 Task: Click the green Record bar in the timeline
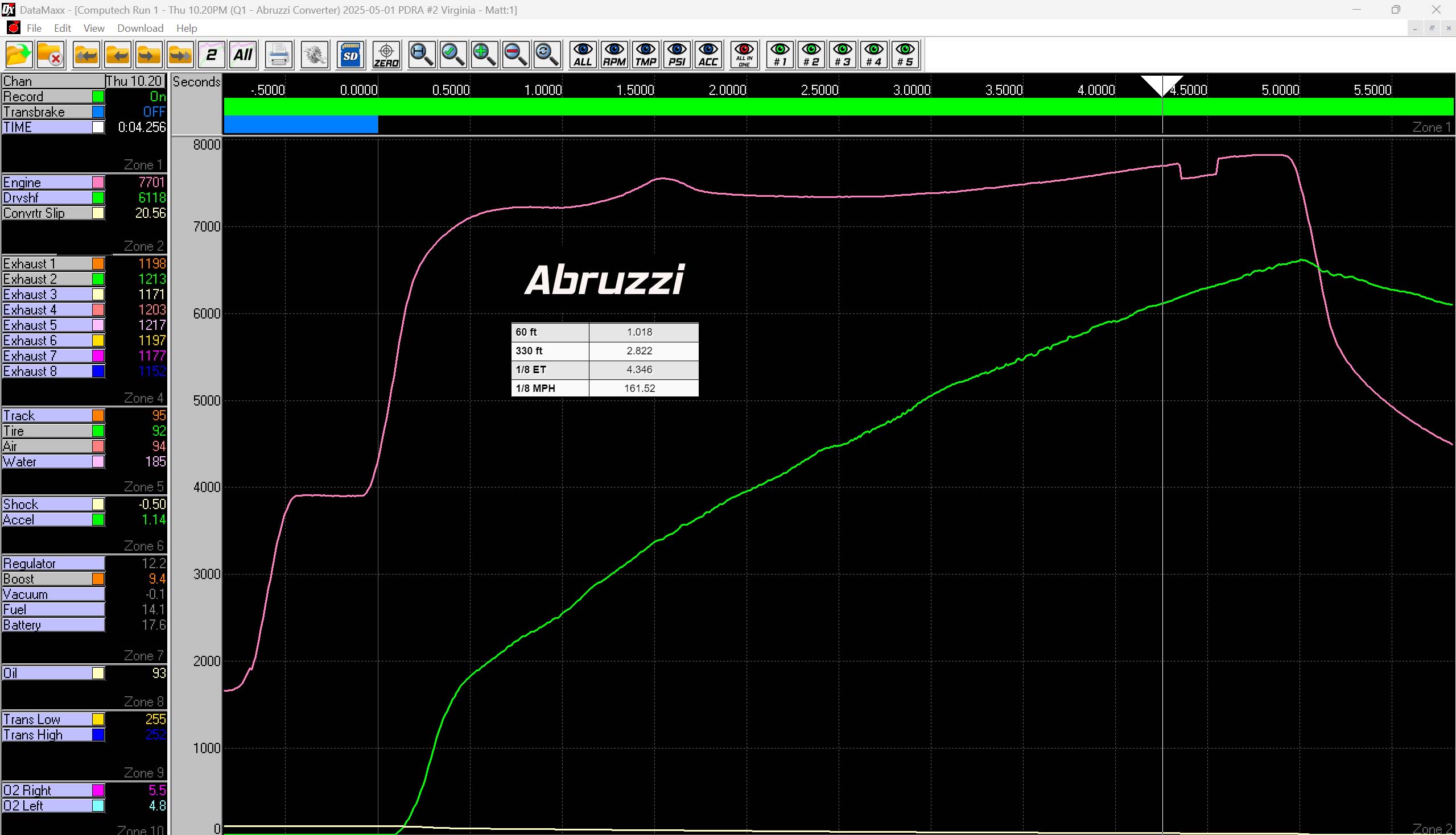(838, 107)
